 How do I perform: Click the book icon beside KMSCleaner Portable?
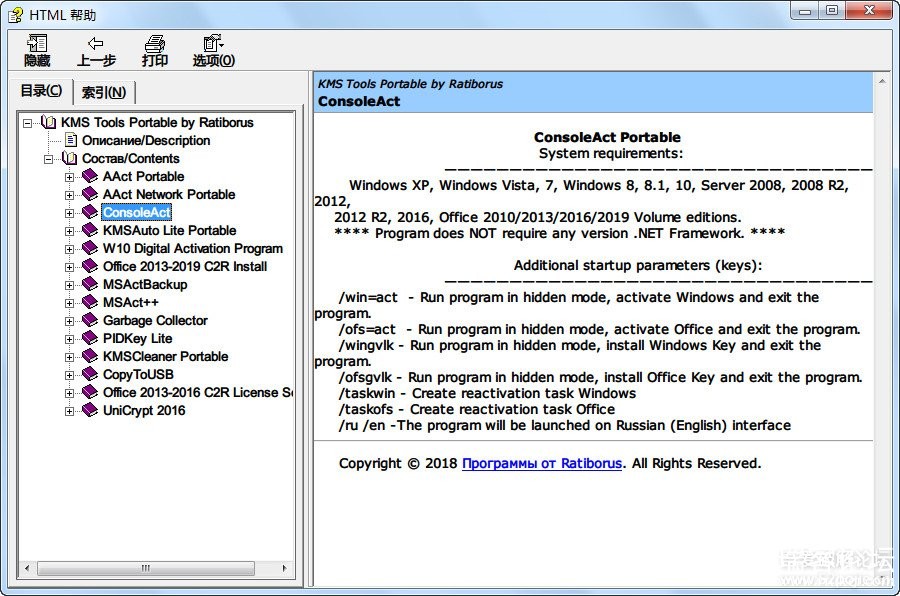coord(90,357)
